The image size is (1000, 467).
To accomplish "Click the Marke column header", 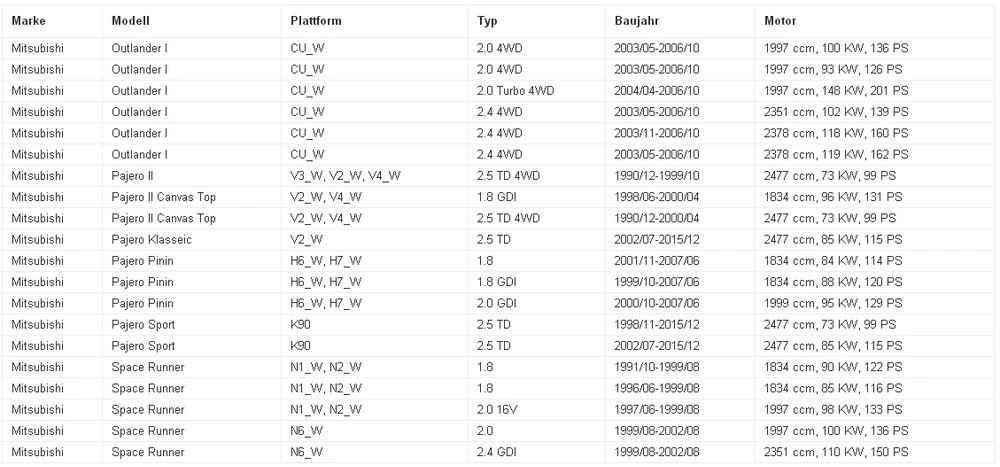I will (52, 21).
